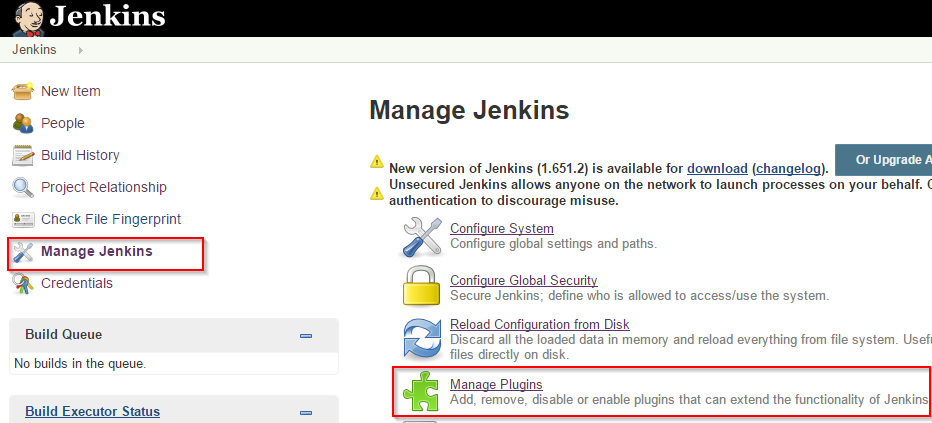Open the Credentials link
Screen dimensions: 932x423
[77, 283]
